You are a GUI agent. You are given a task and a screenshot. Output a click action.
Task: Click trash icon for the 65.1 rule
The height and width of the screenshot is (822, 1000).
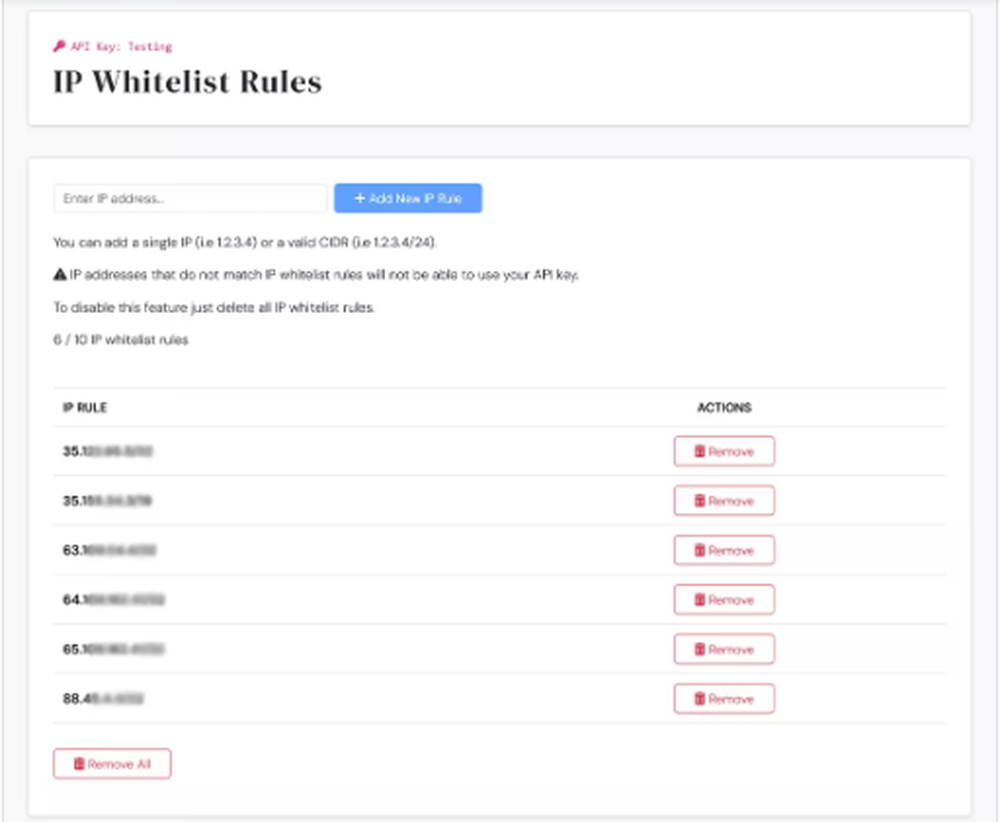[x=700, y=650]
